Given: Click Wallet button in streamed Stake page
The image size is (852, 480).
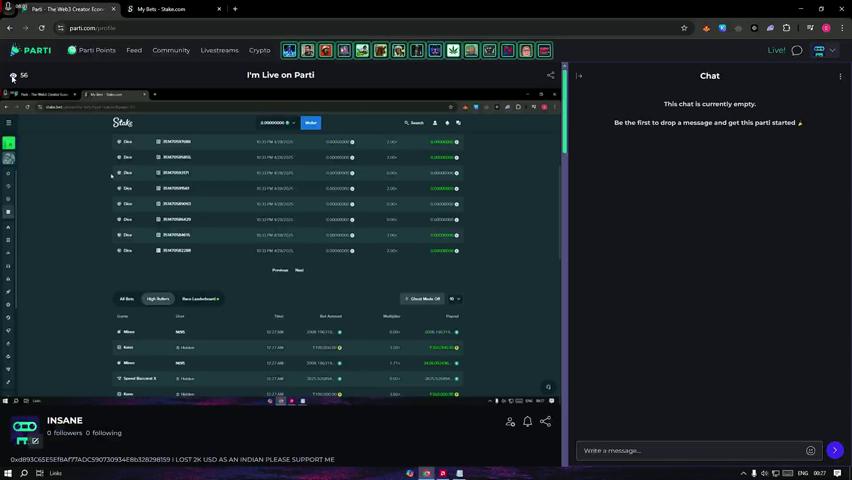Looking at the screenshot, I should point(311,123).
